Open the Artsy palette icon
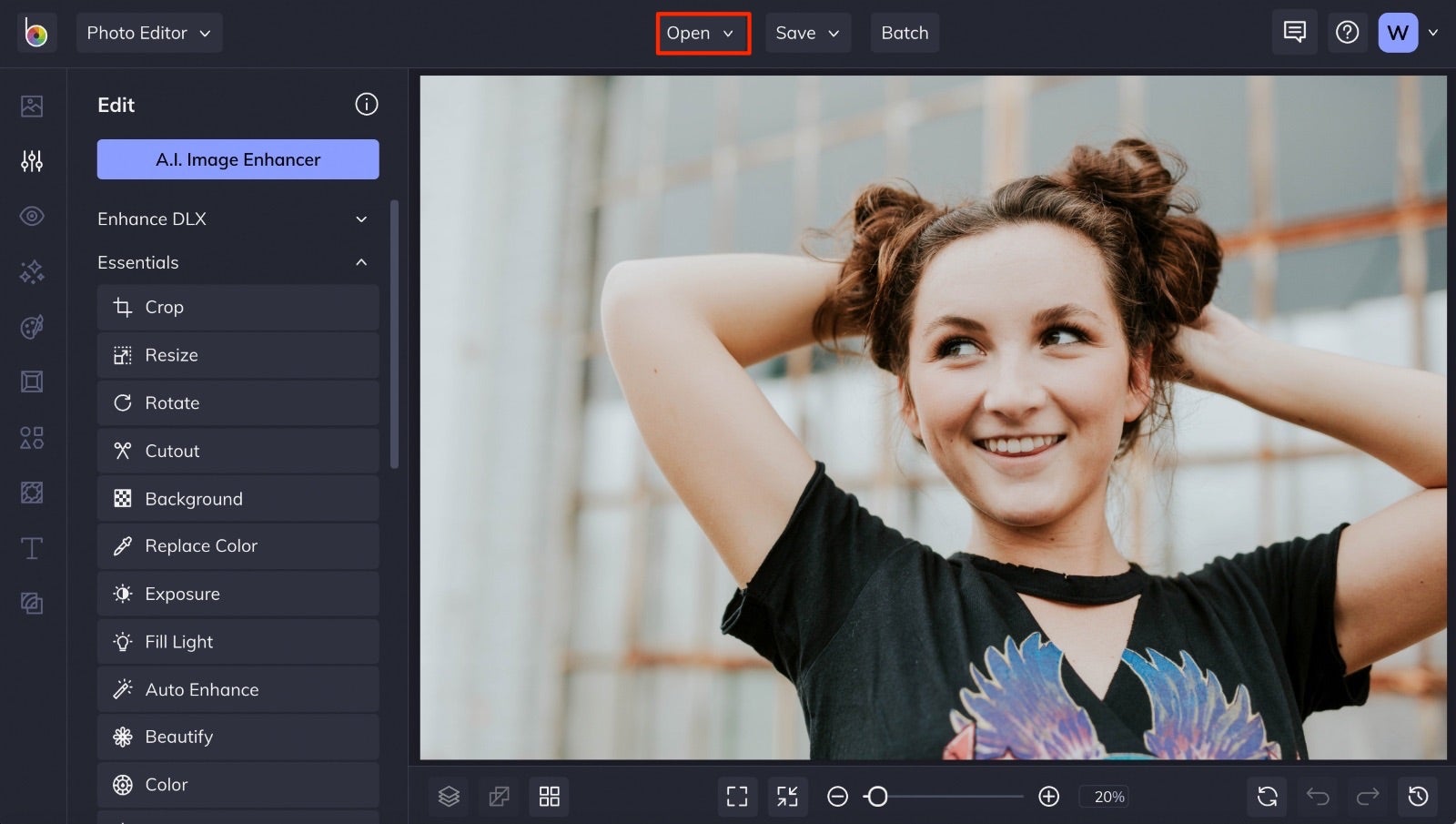 32,326
